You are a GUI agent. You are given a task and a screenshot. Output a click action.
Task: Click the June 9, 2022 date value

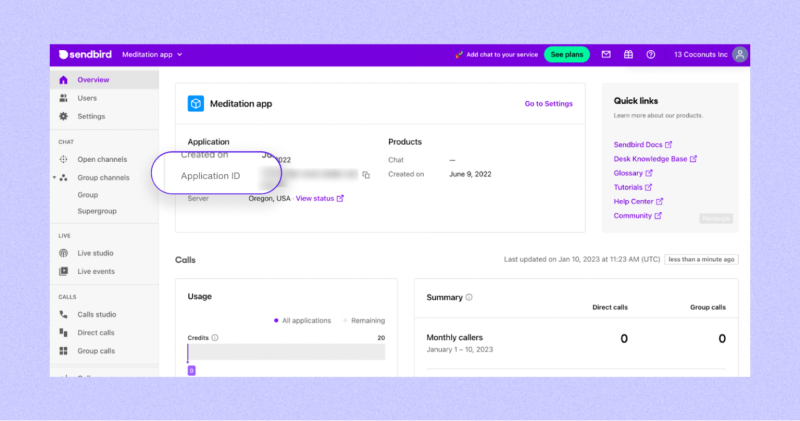[x=470, y=174]
